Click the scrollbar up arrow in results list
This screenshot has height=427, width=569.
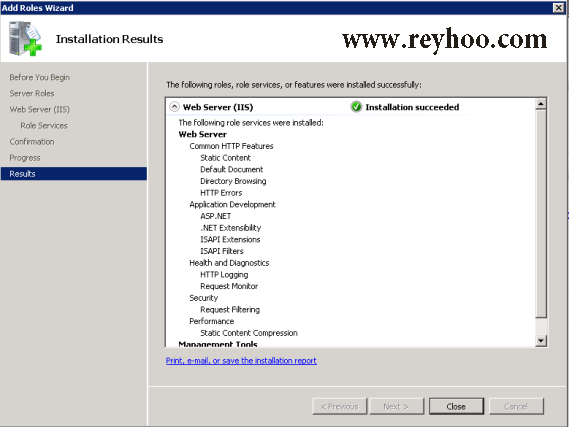(541, 104)
